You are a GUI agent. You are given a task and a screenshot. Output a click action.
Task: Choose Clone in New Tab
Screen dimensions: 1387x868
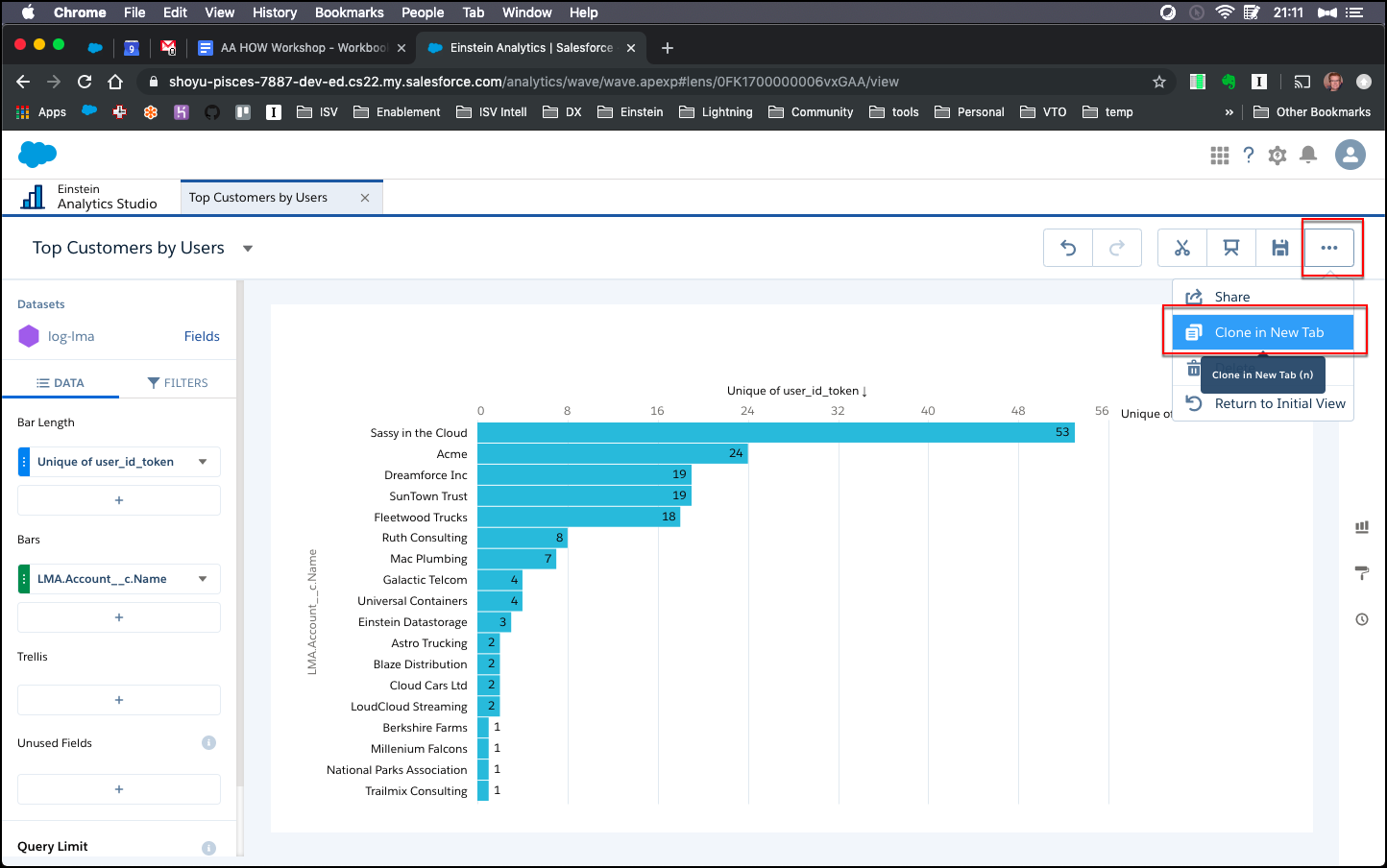[x=1263, y=332]
